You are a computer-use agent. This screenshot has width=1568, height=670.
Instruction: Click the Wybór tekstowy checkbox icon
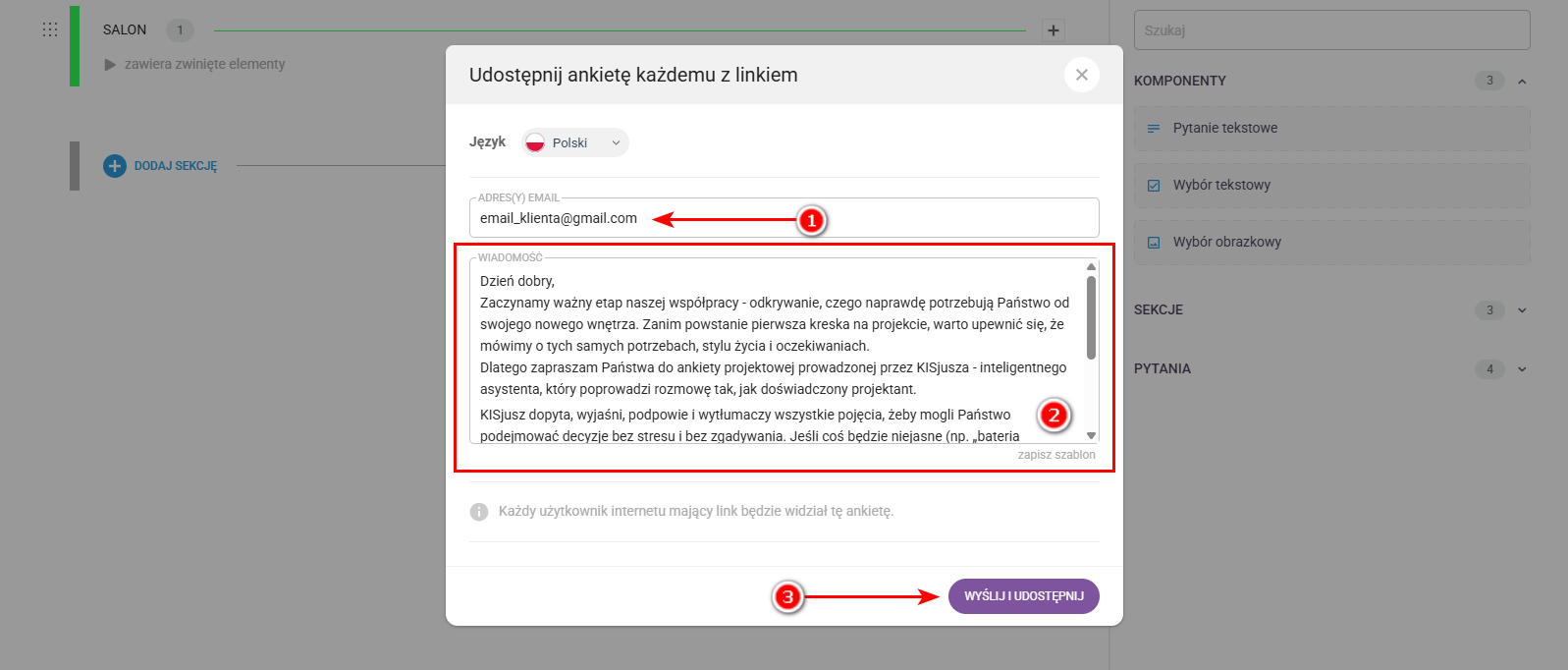click(x=1154, y=186)
